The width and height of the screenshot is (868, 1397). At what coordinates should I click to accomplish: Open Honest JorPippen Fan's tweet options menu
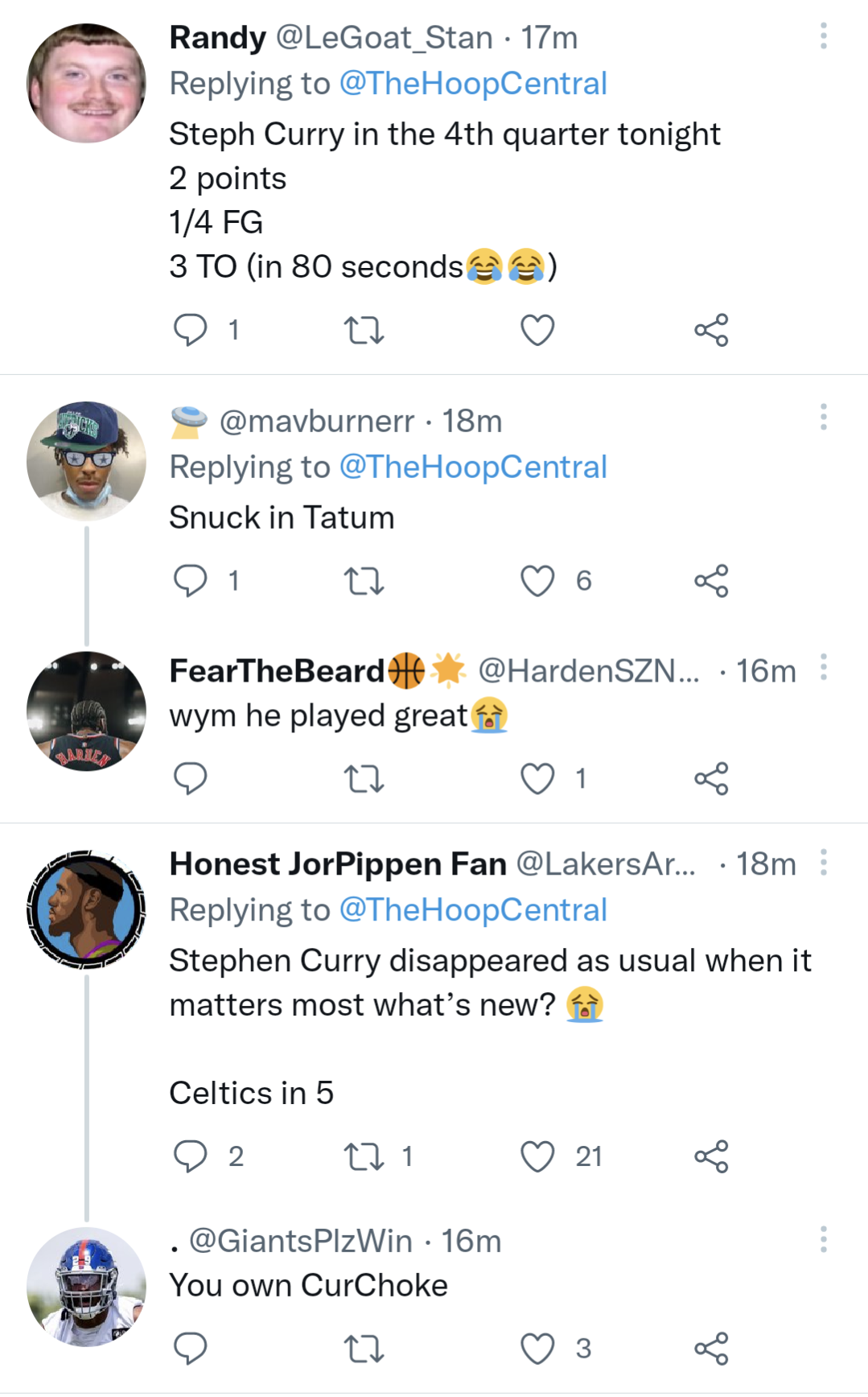coord(823,863)
